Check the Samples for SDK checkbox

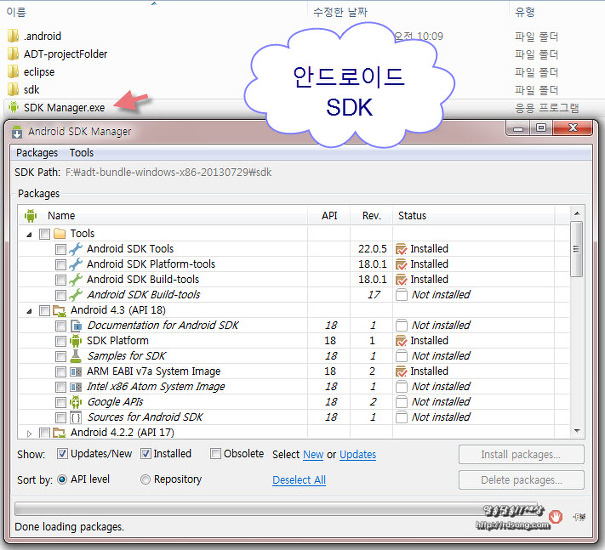tap(61, 357)
